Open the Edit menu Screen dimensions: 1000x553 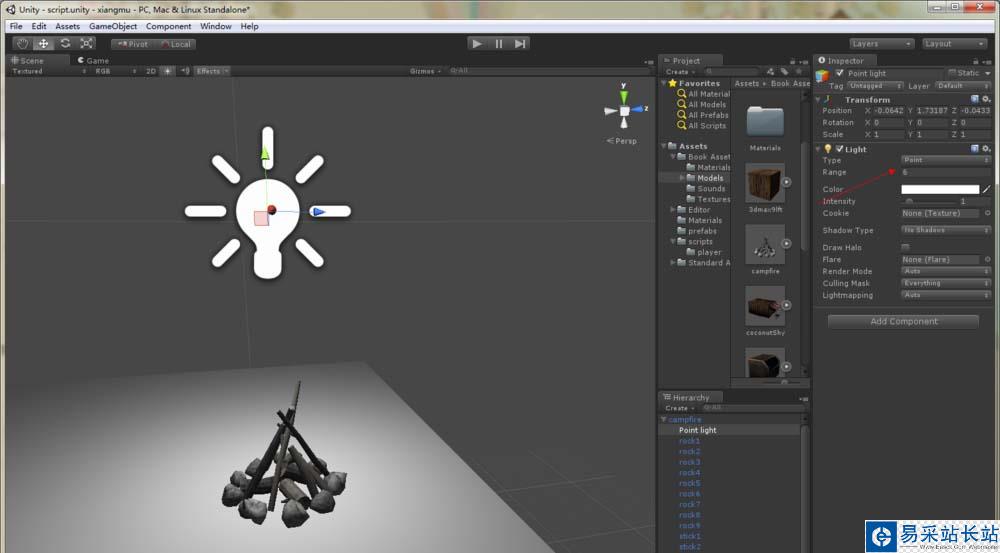pyautogui.click(x=39, y=26)
